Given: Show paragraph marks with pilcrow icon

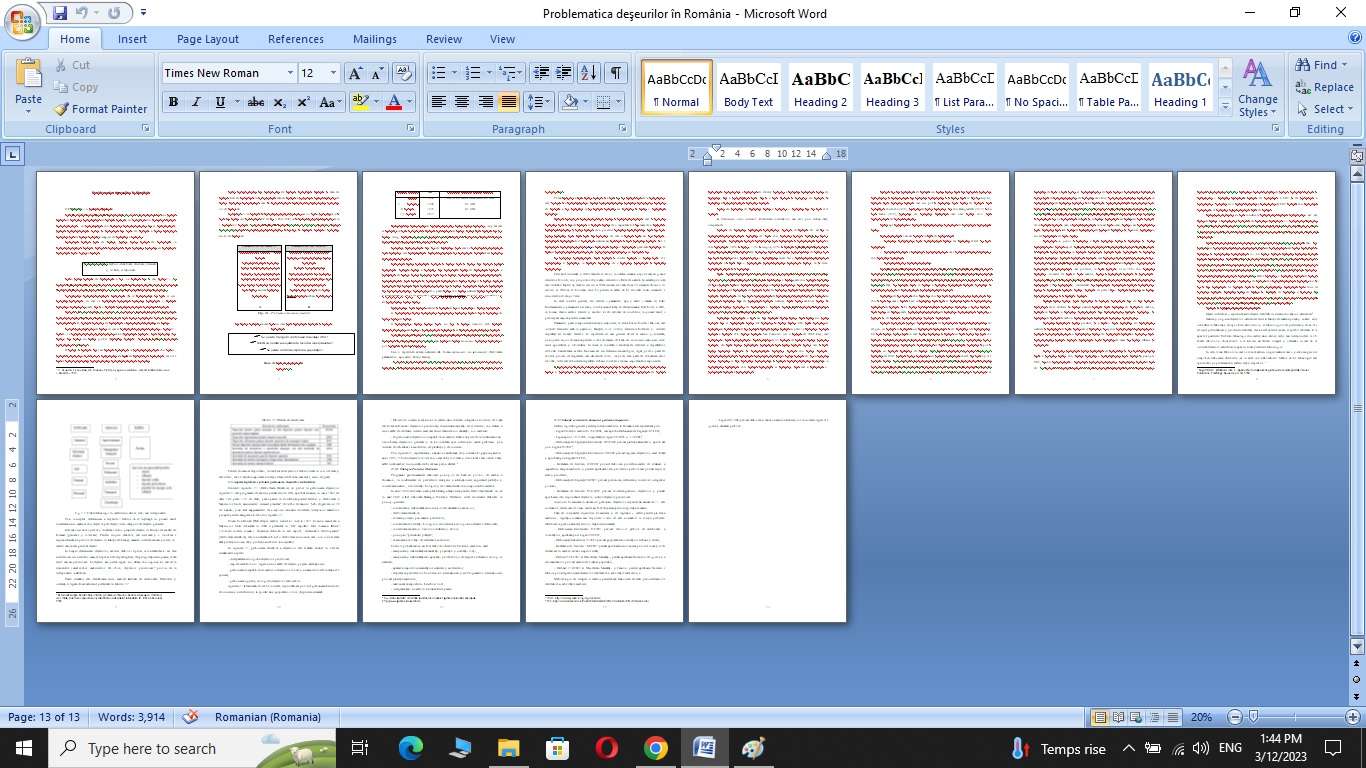Looking at the screenshot, I should pos(616,73).
